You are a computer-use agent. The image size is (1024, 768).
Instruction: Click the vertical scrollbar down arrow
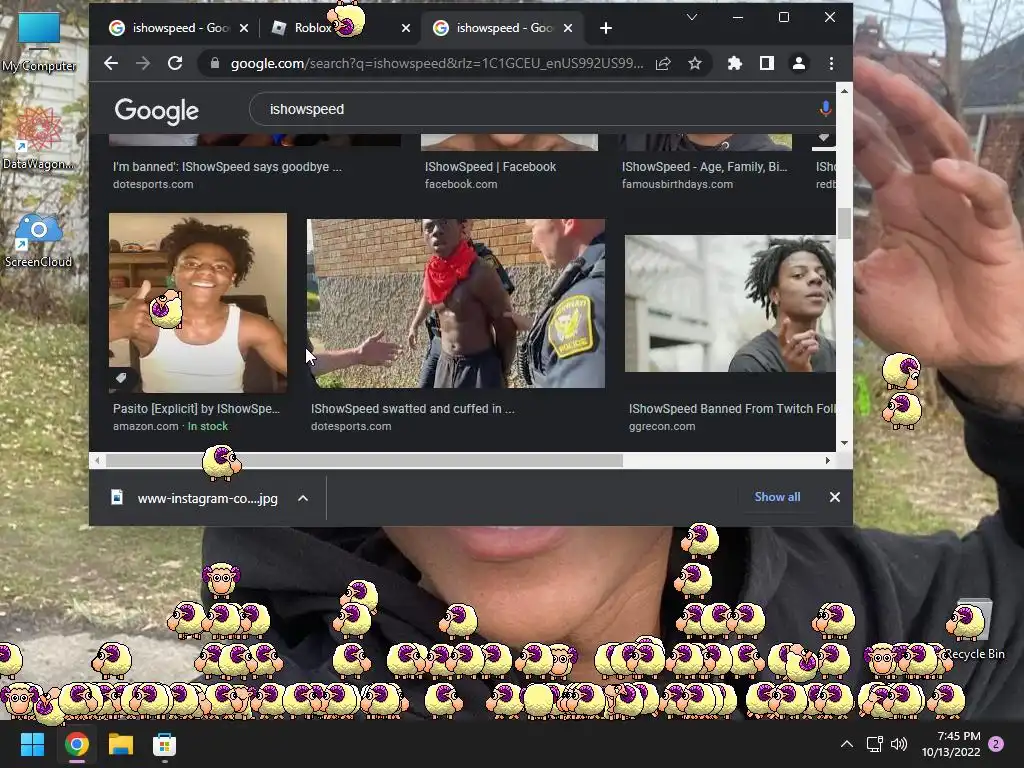pyautogui.click(x=844, y=443)
